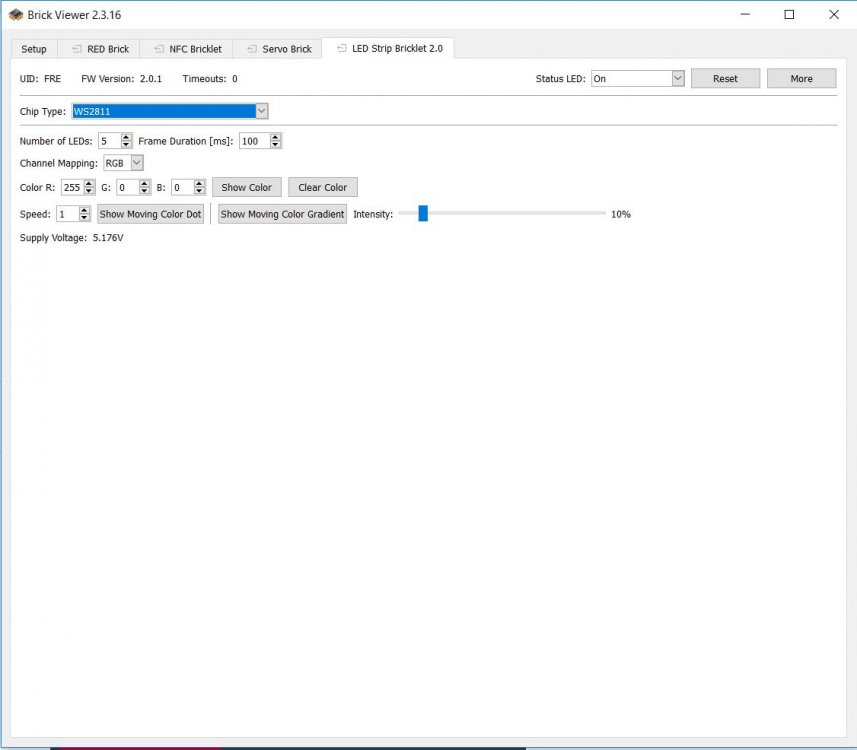
Task: Switch to the Setup tab
Action: (34, 49)
